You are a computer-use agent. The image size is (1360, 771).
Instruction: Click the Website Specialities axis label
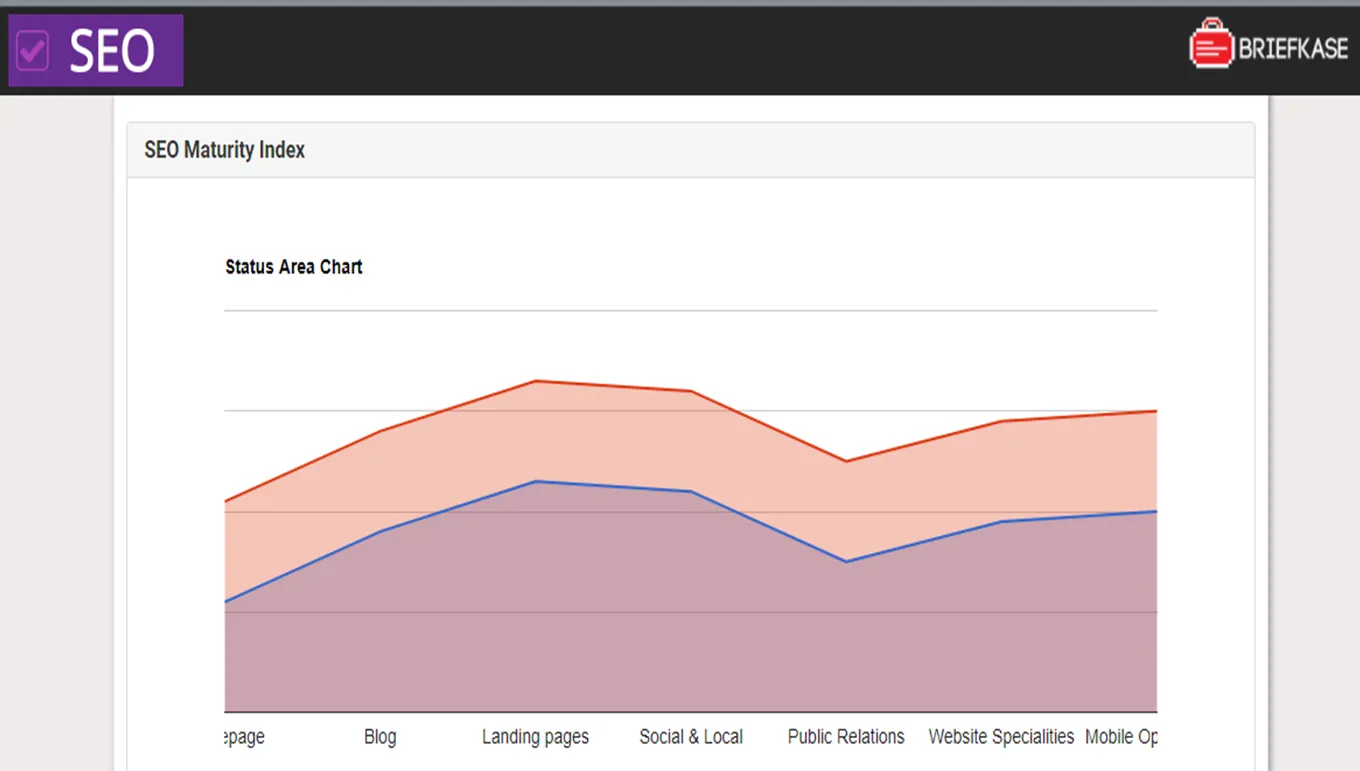pos(1001,737)
